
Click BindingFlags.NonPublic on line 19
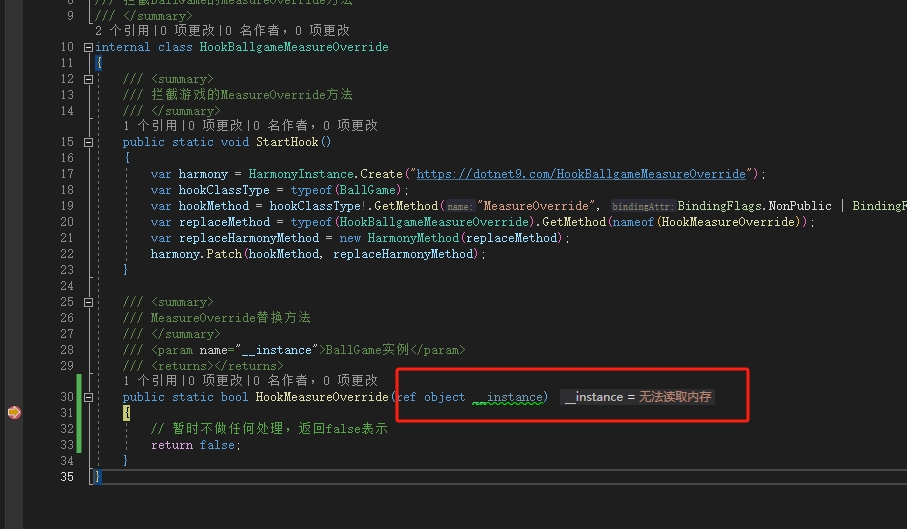pos(754,206)
